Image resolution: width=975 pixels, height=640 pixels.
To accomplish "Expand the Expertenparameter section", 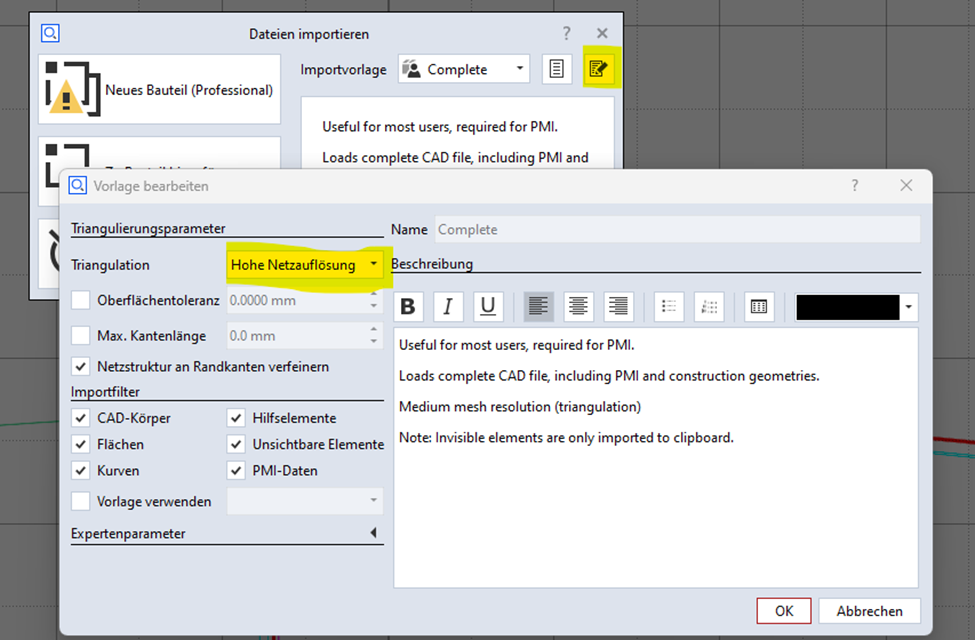I will tap(373, 534).
